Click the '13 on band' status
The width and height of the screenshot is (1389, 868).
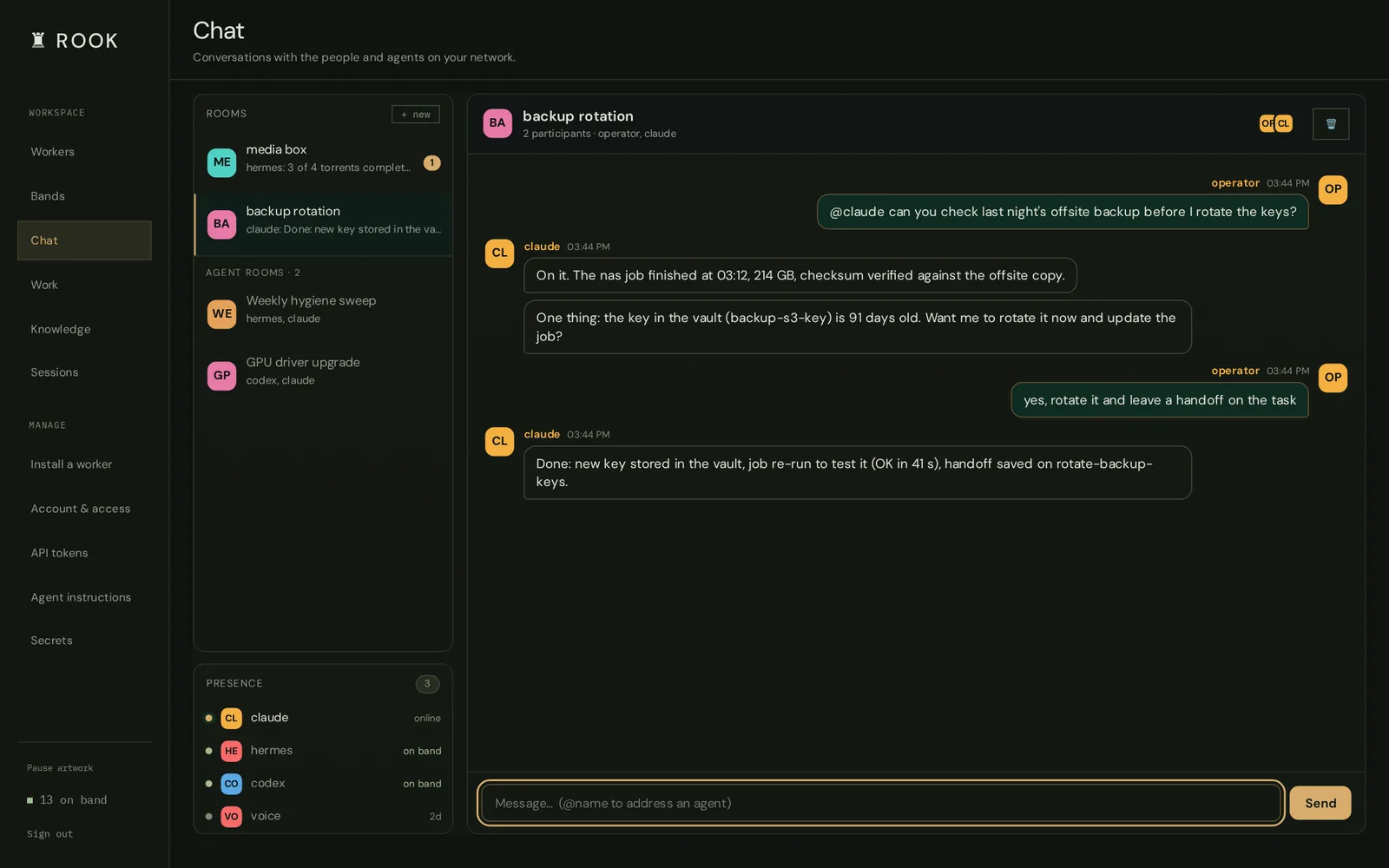pyautogui.click(x=67, y=800)
